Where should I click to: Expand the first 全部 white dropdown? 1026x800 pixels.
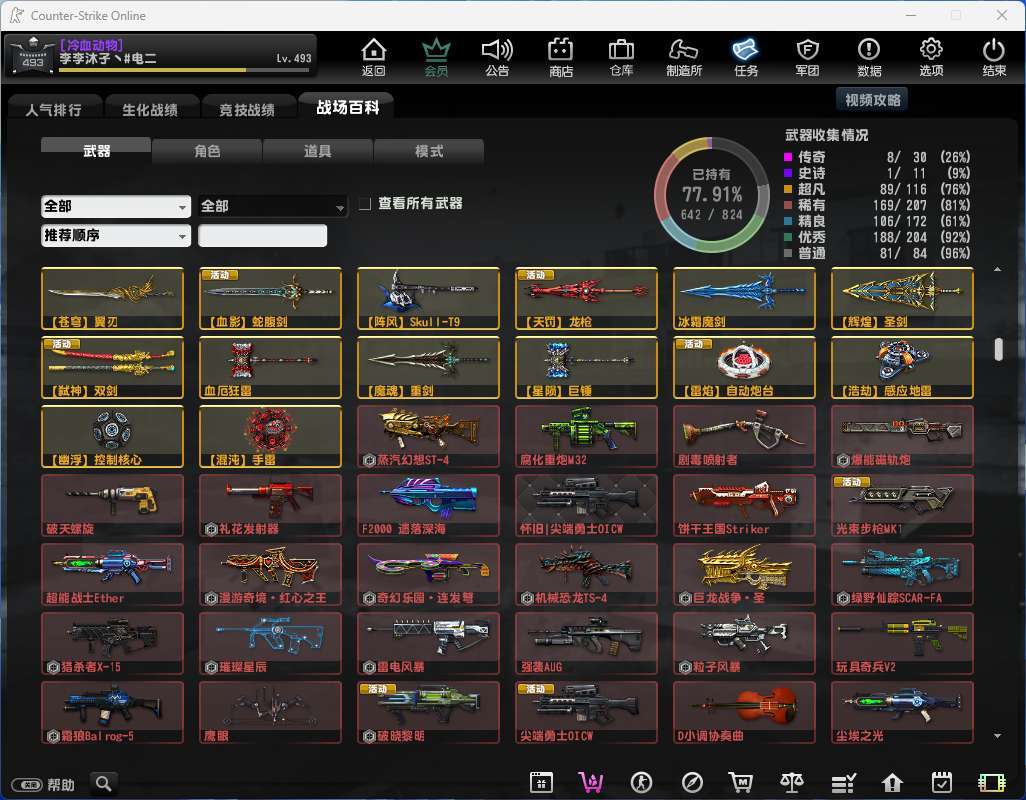(x=115, y=207)
